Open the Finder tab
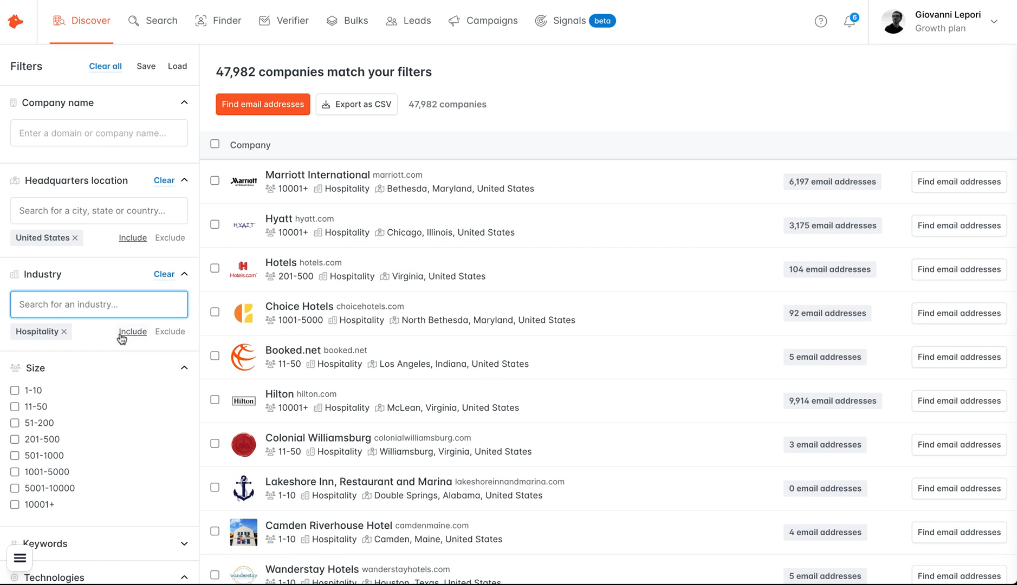Image resolution: width=1017 pixels, height=585 pixels. (218, 21)
